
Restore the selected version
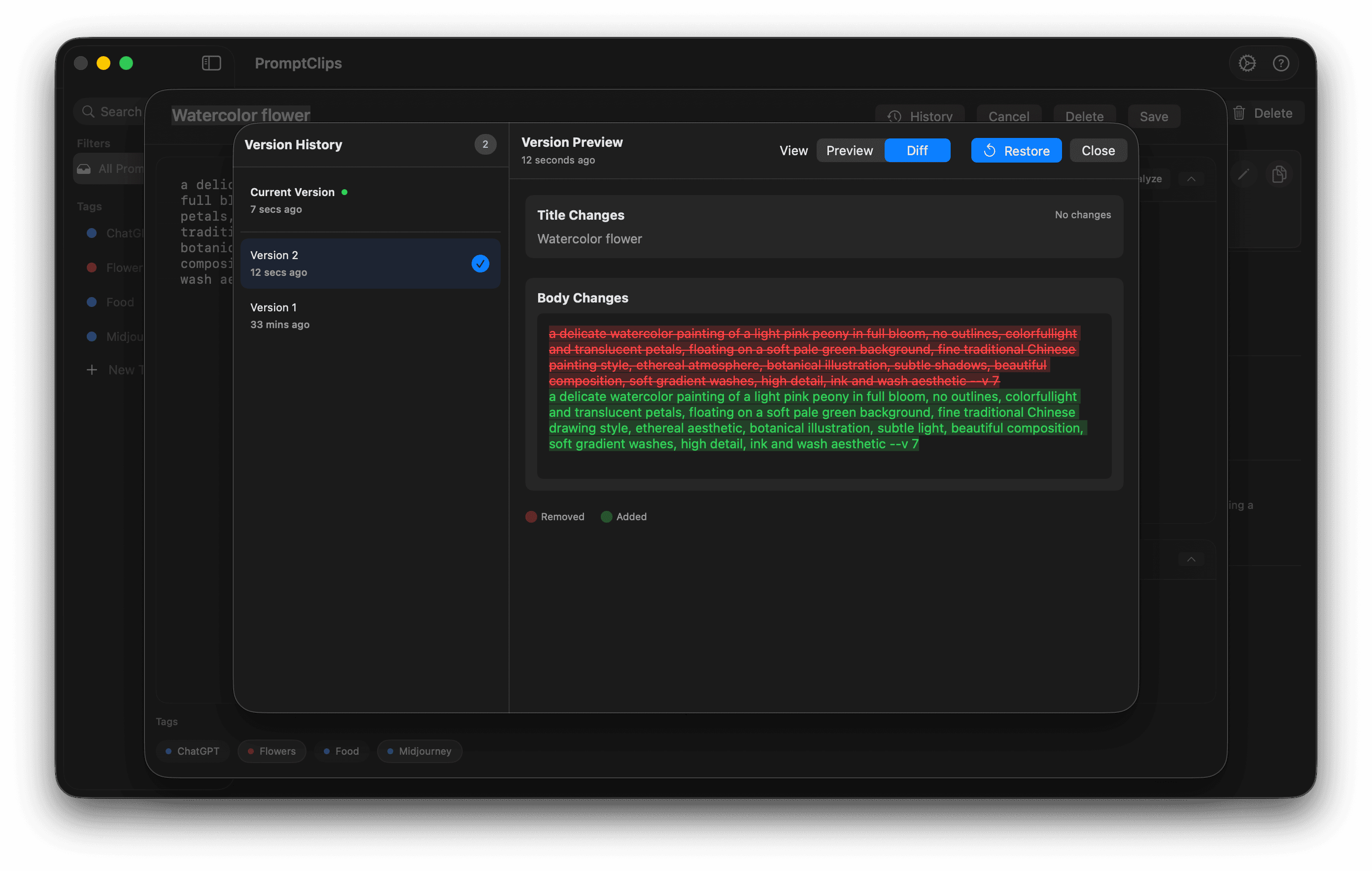coord(1016,150)
